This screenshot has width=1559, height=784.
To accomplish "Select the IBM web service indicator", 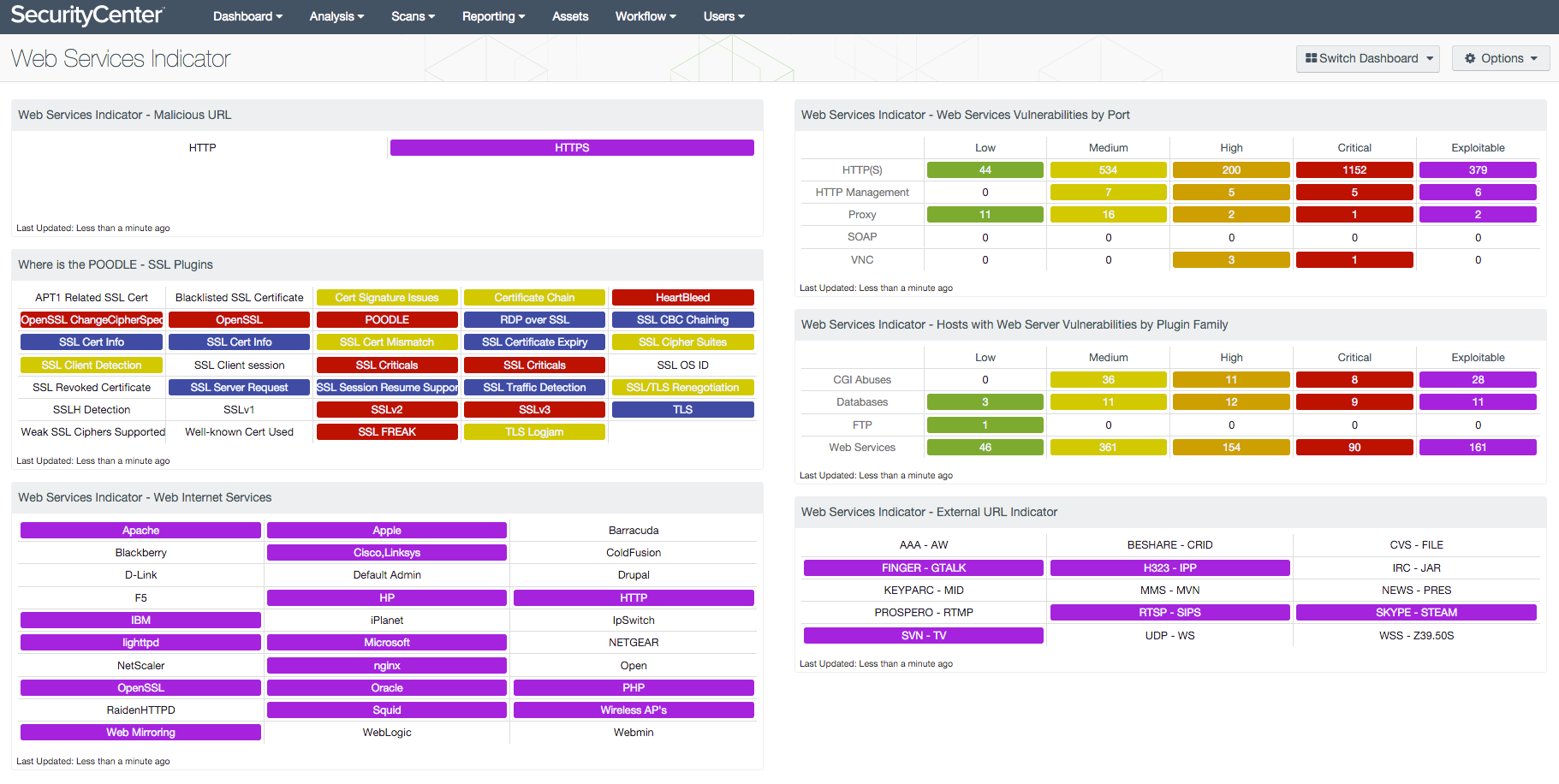I will pos(140,621).
